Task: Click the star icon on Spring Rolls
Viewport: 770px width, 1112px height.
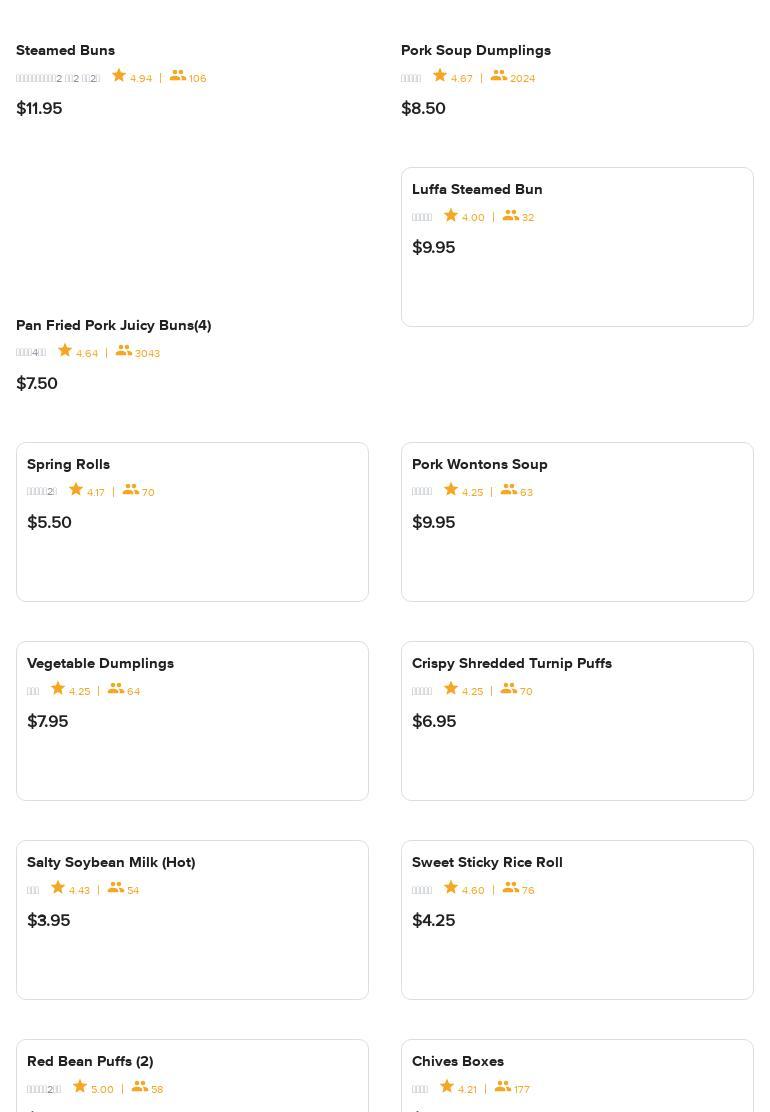Action: point(76,490)
